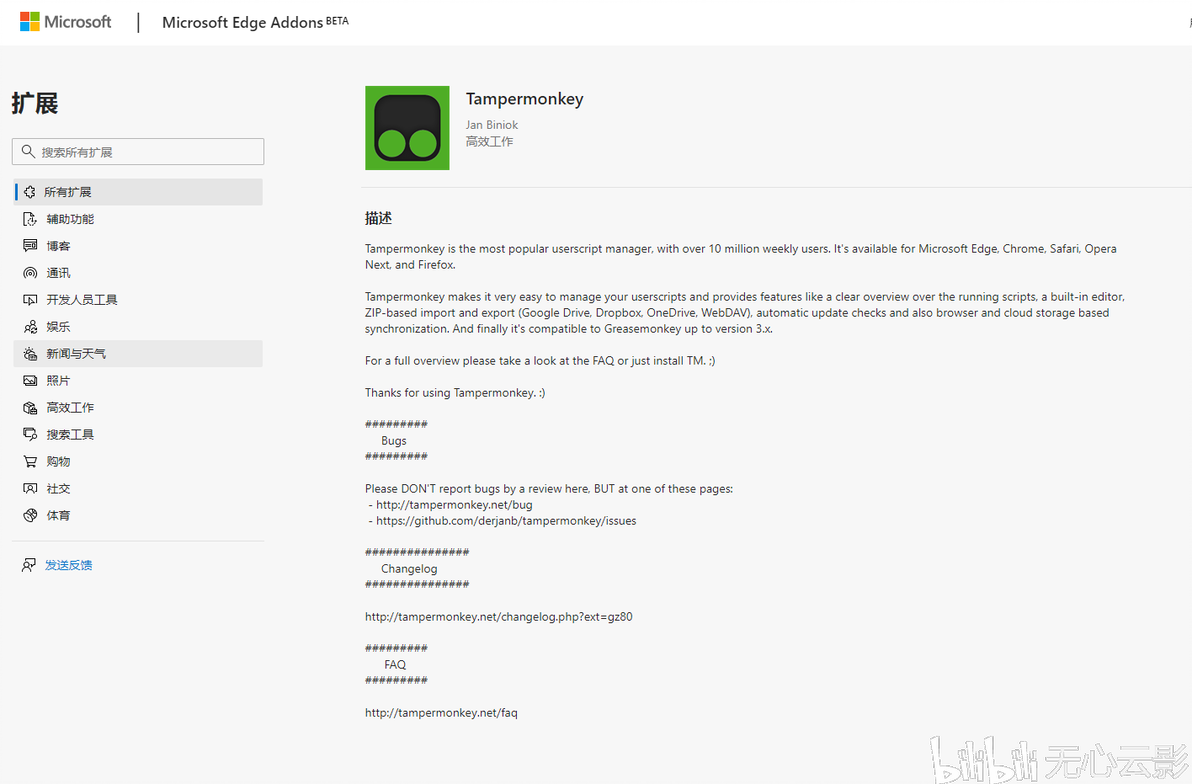Click the 购物 cart icon
This screenshot has height=784, width=1192.
coord(30,462)
